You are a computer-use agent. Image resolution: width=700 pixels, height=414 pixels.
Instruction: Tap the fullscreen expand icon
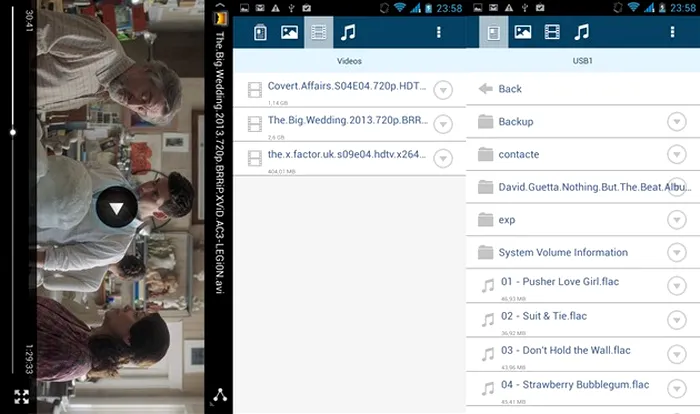click(x=21, y=397)
